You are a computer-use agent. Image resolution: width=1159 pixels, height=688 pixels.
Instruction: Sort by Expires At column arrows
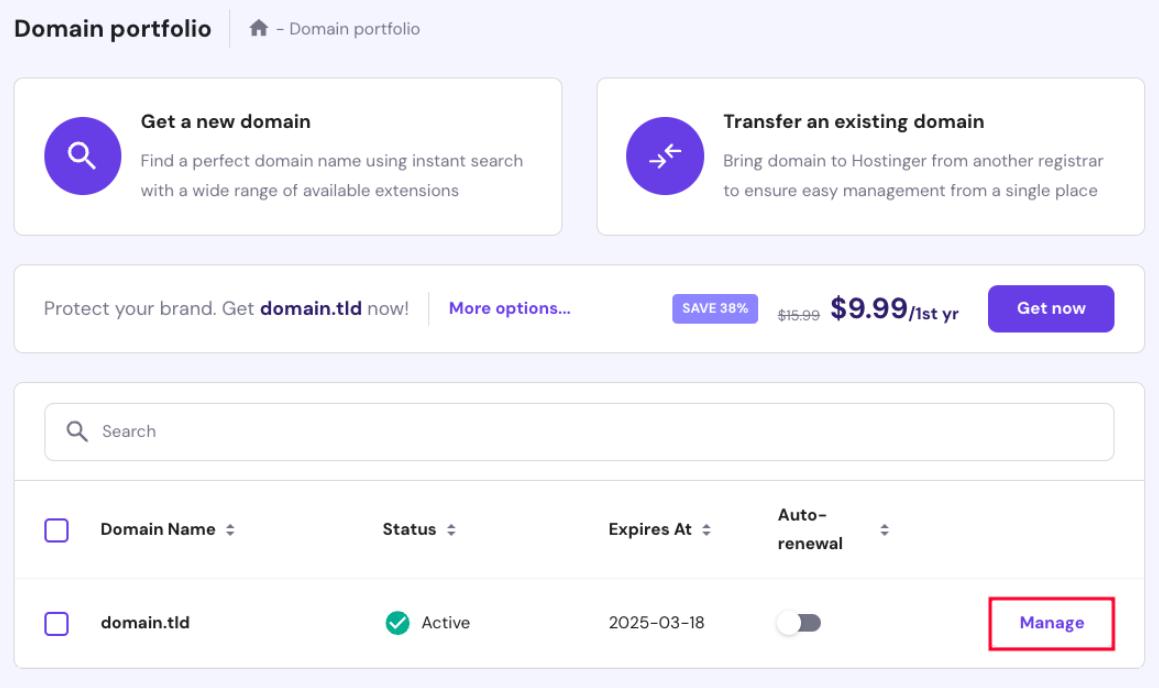coord(706,530)
